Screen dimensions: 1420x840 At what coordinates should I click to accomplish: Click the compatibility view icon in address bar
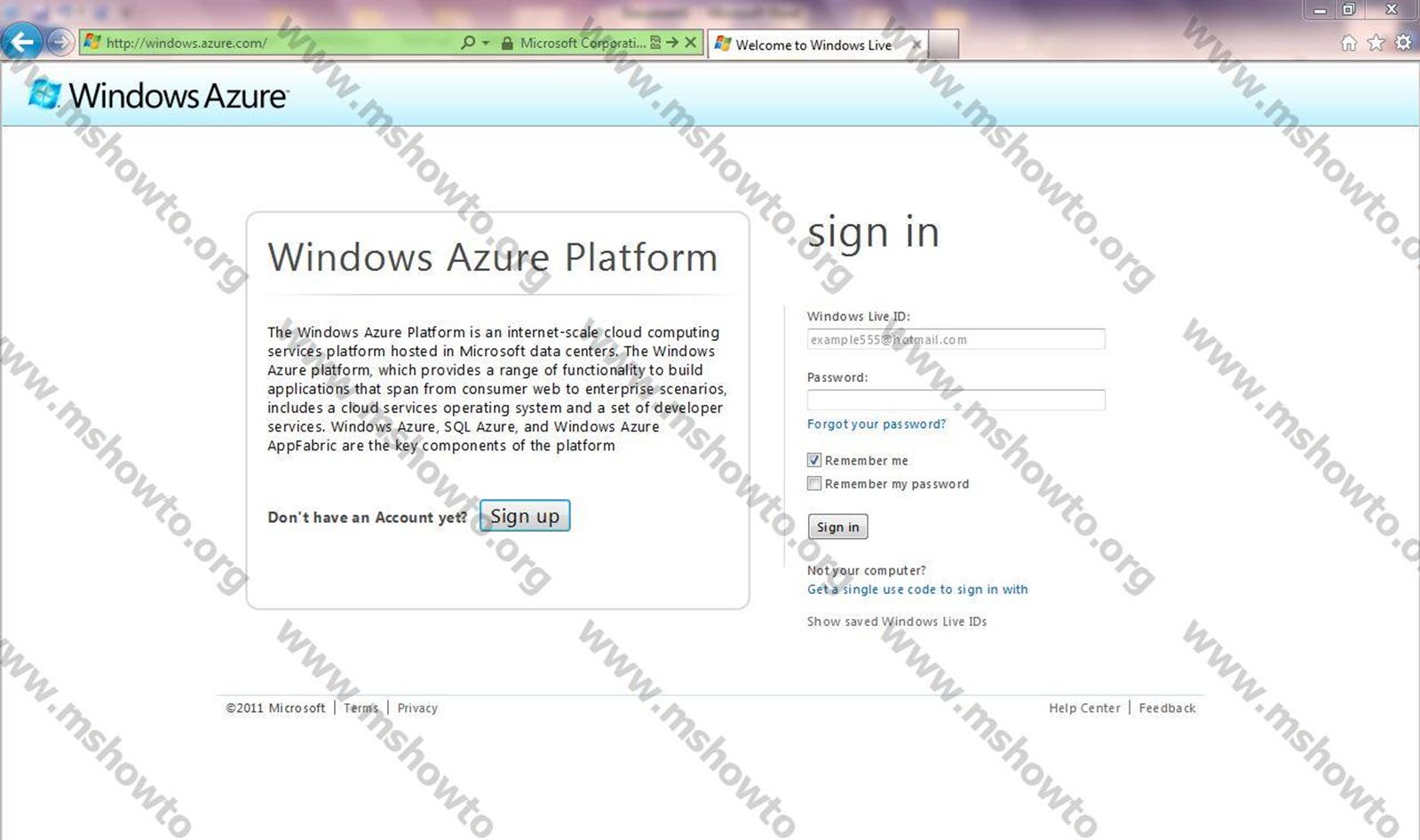pos(655,43)
